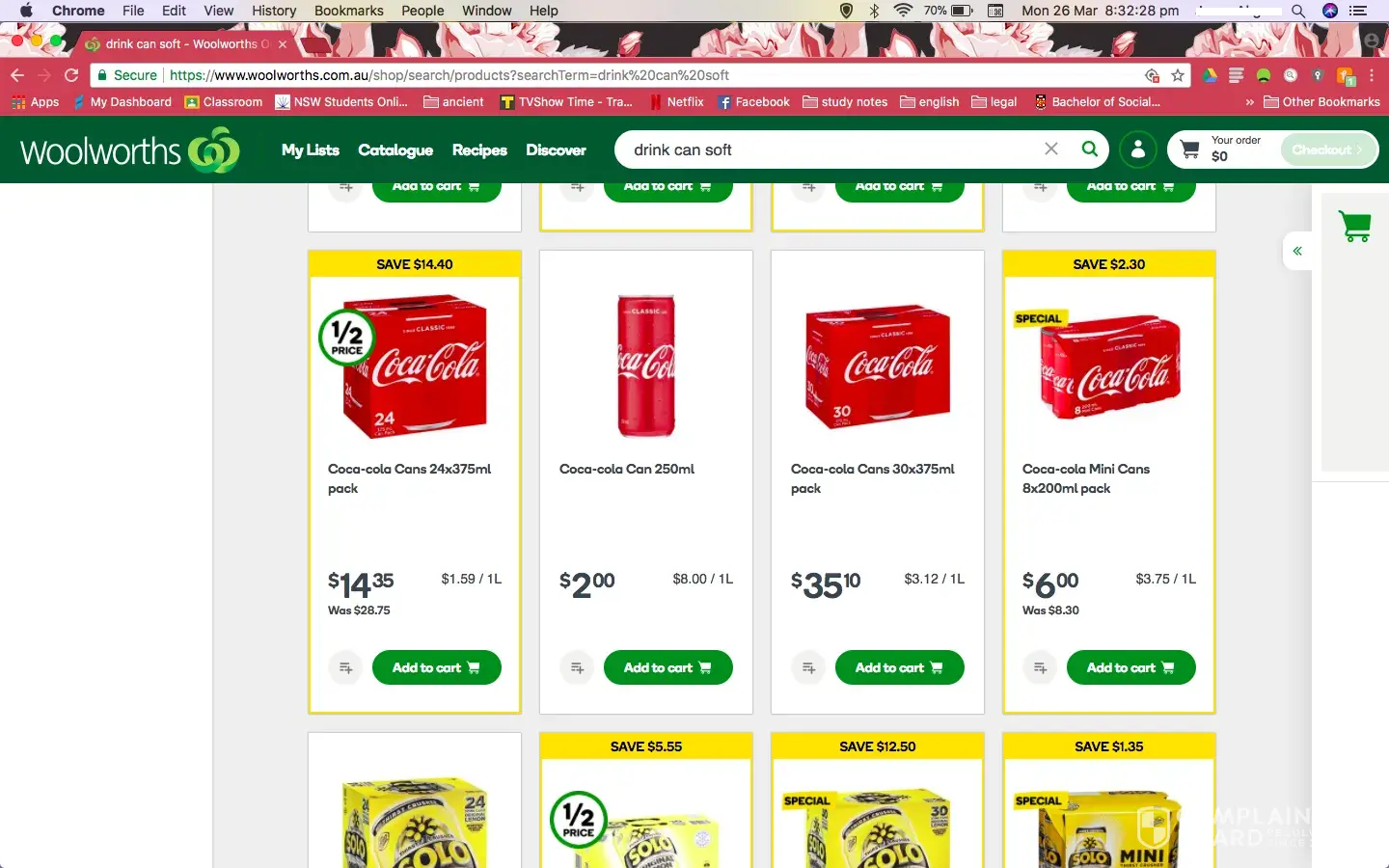Click the Woolworths logo
This screenshot has height=868, width=1389.
click(130, 150)
